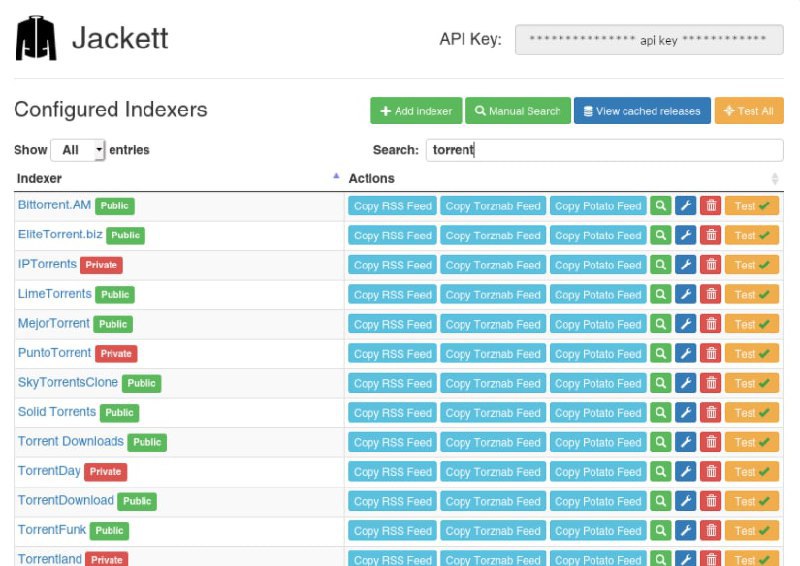Edit IPTorrents configuration wrench icon
The width and height of the screenshot is (800, 566).
tap(685, 265)
